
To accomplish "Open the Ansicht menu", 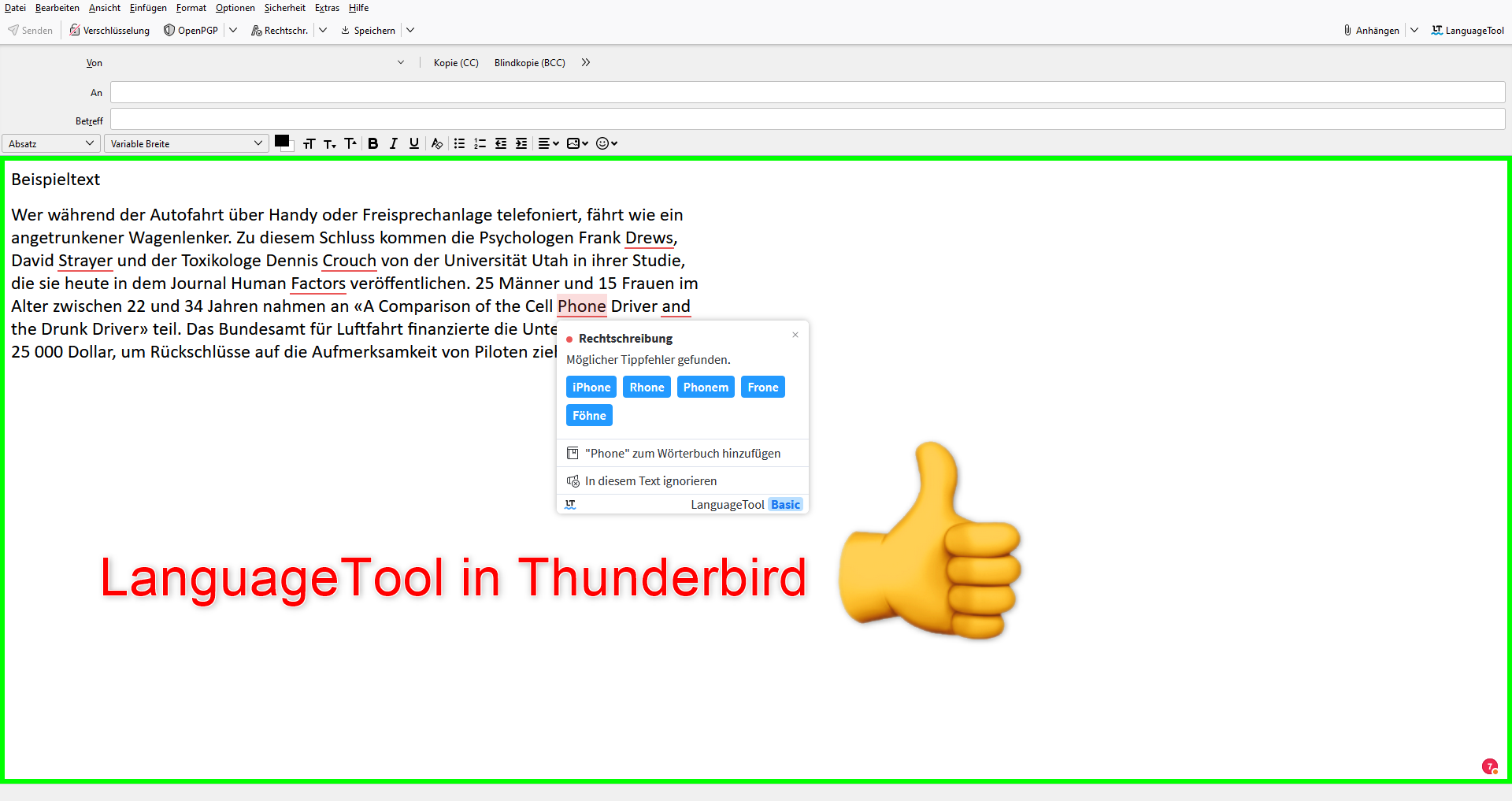I will point(105,8).
